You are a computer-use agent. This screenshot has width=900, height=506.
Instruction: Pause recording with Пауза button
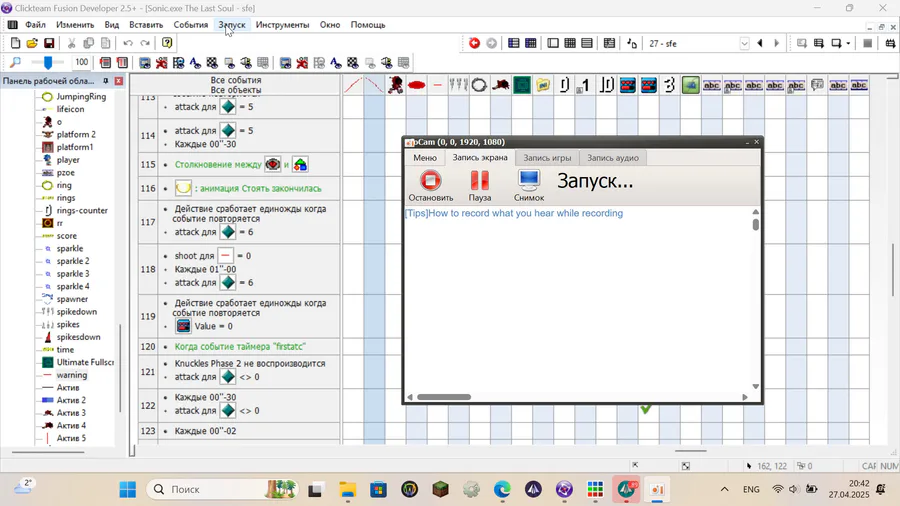pos(479,186)
